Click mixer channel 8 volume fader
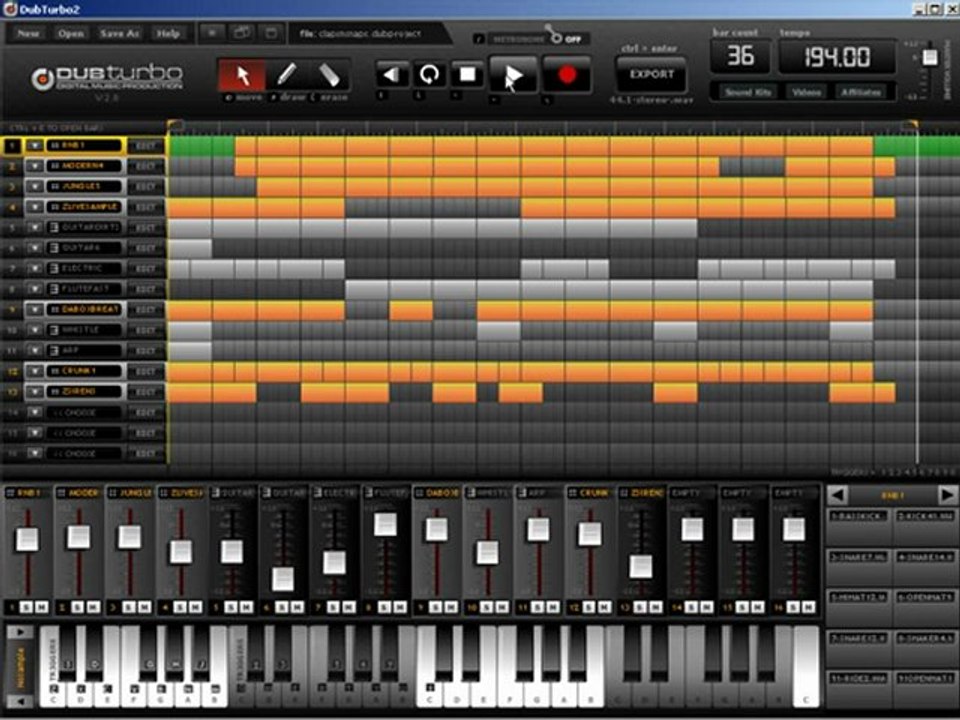960x720 pixels. click(384, 525)
